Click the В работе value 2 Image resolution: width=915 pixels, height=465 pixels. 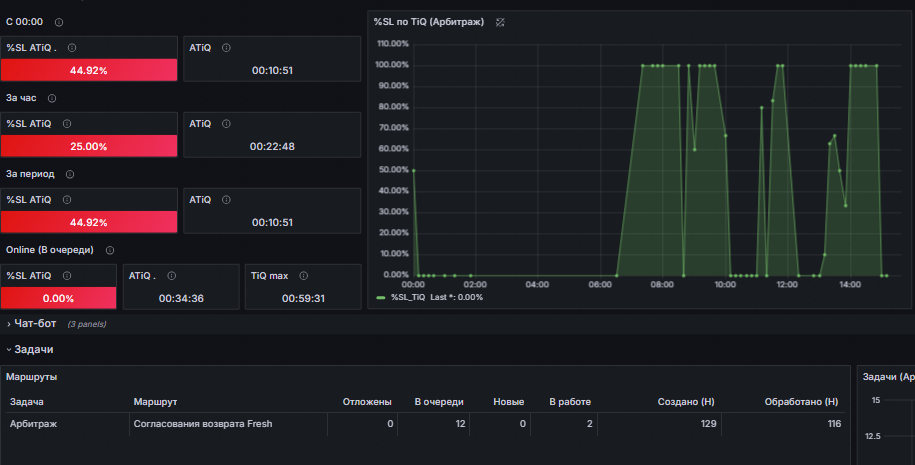pyautogui.click(x=589, y=424)
